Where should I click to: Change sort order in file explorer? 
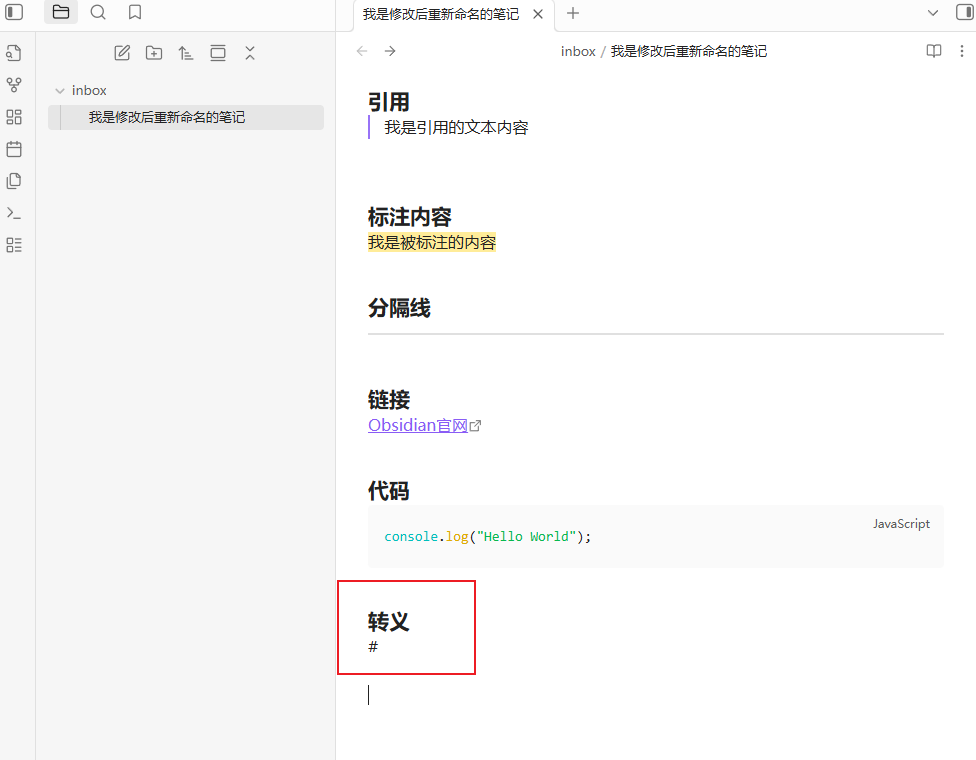(x=186, y=53)
